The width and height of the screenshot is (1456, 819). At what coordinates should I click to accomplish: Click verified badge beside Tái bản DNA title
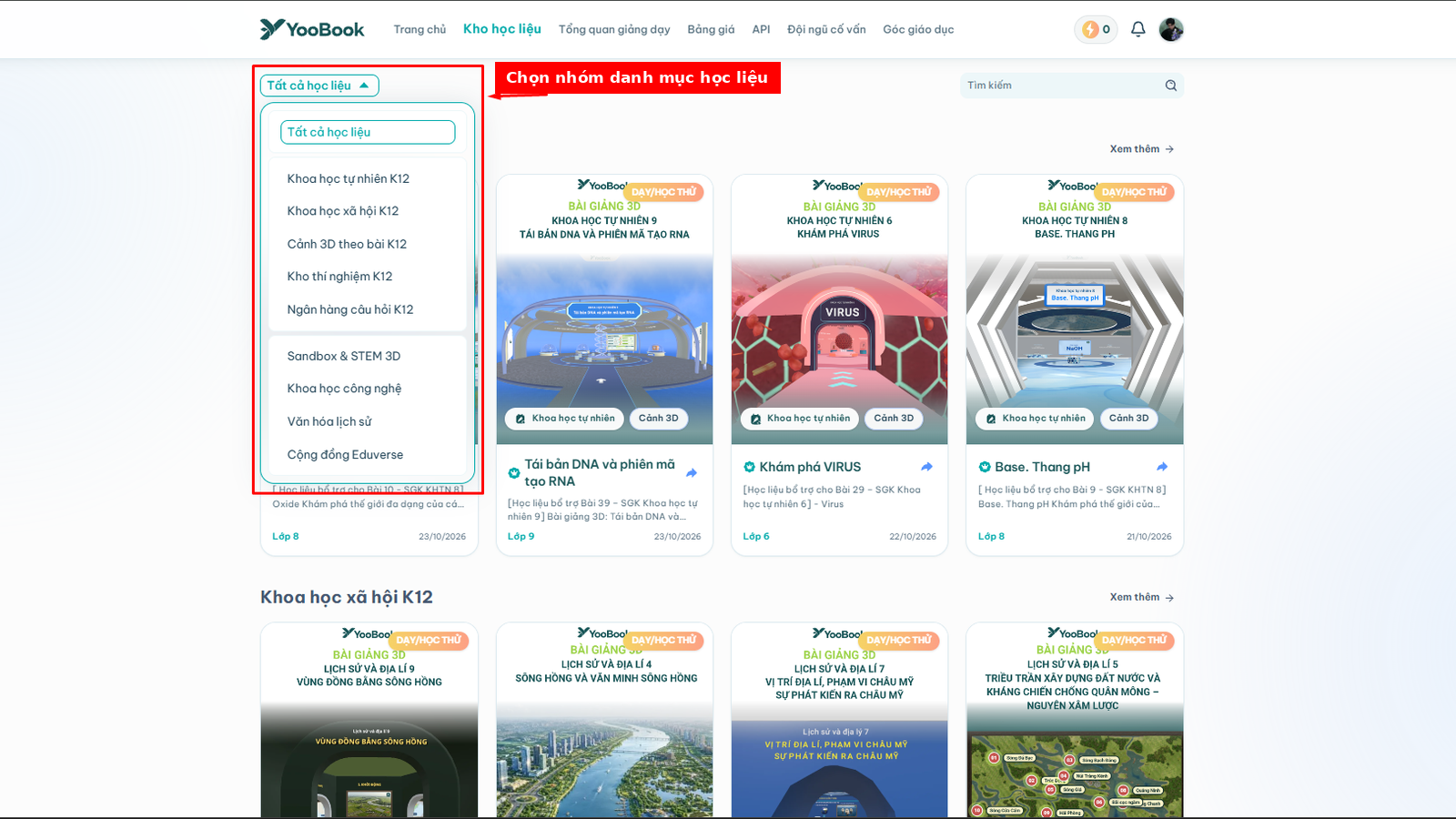tap(513, 473)
